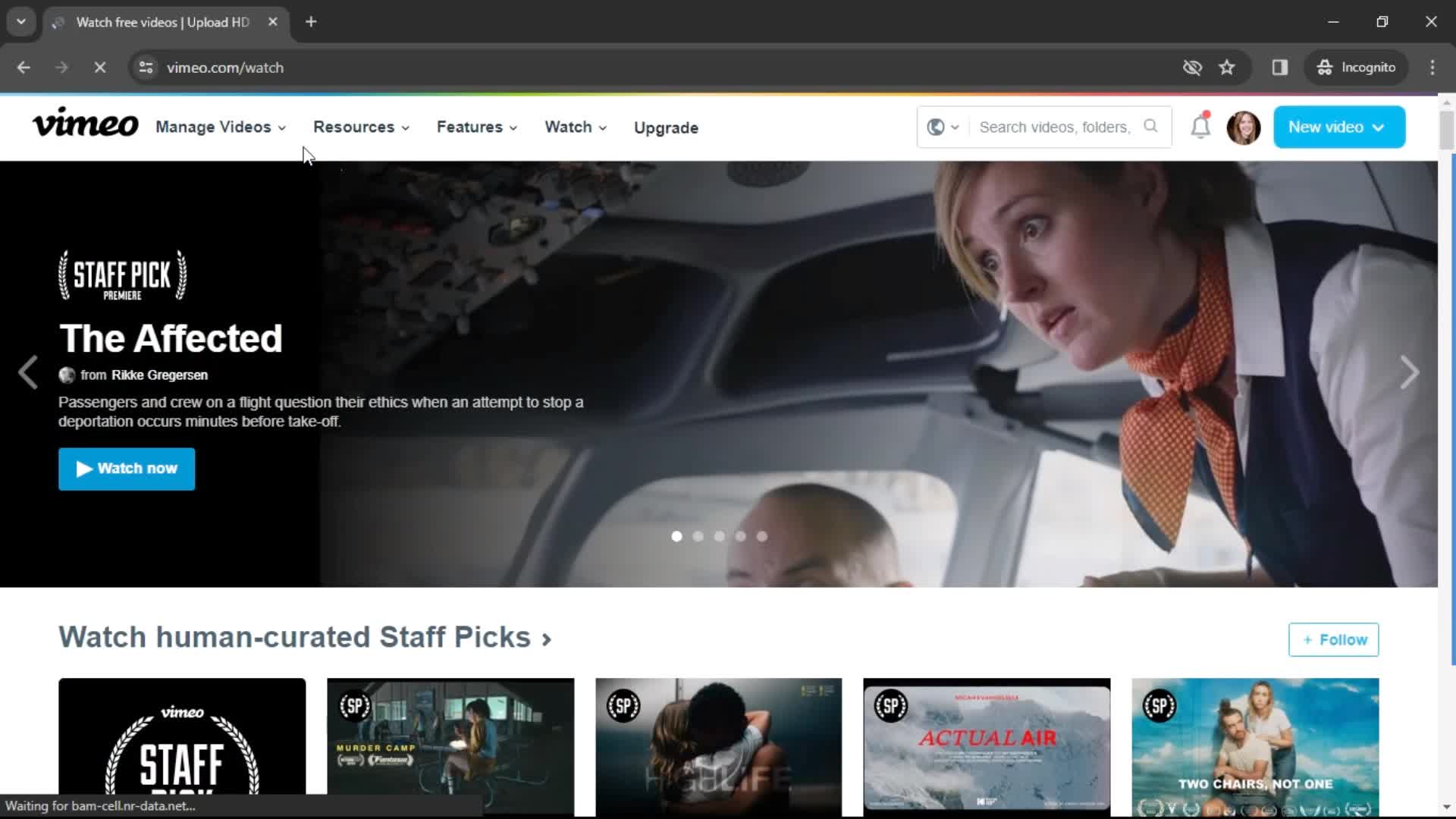This screenshot has height=819, width=1456.
Task: Open a new browser tab
Action: [x=311, y=22]
